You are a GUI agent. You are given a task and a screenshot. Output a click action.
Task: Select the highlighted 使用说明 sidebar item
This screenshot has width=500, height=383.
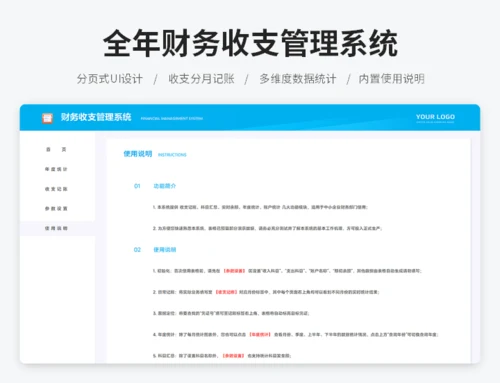pyautogui.click(x=57, y=228)
